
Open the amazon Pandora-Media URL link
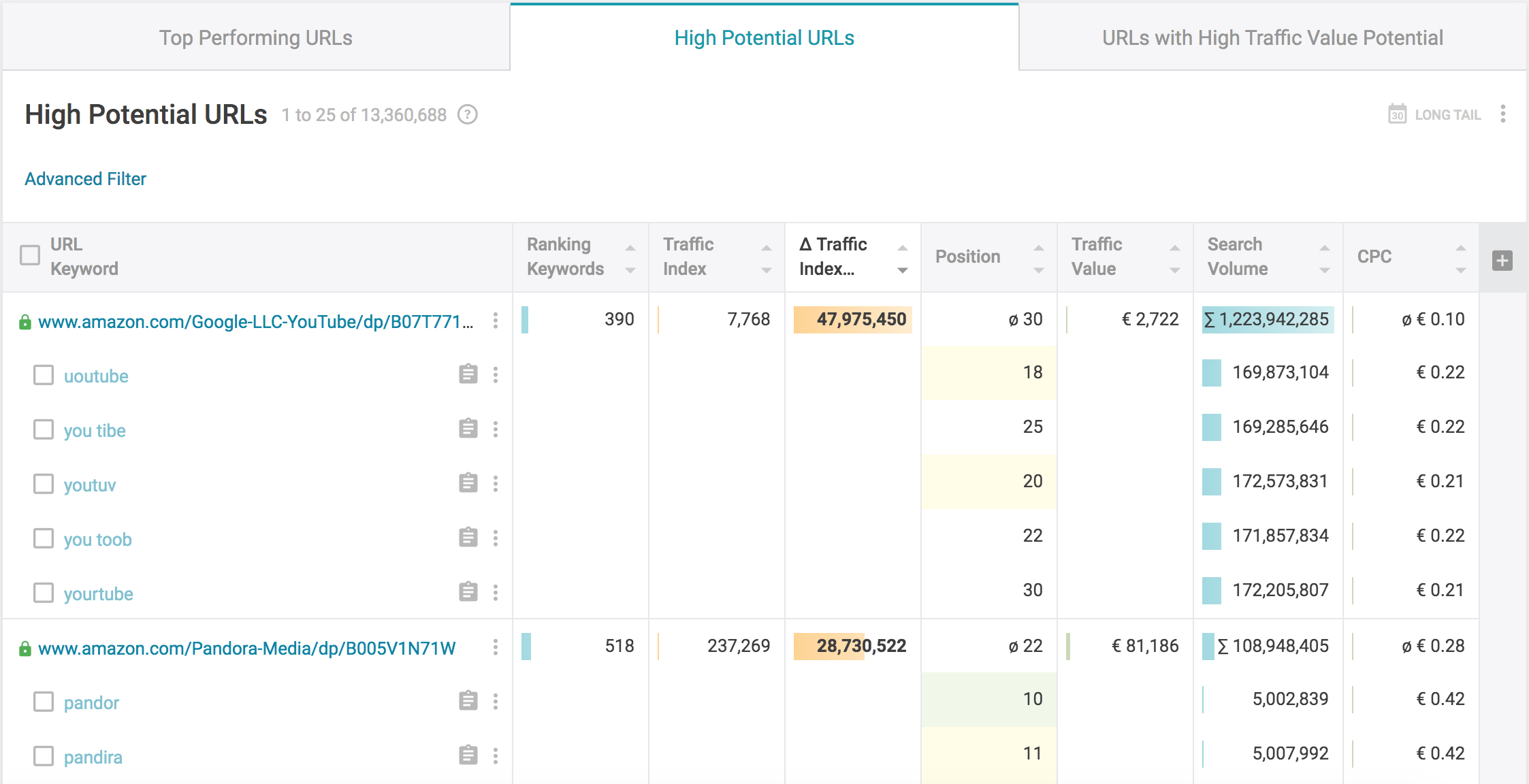tap(247, 648)
